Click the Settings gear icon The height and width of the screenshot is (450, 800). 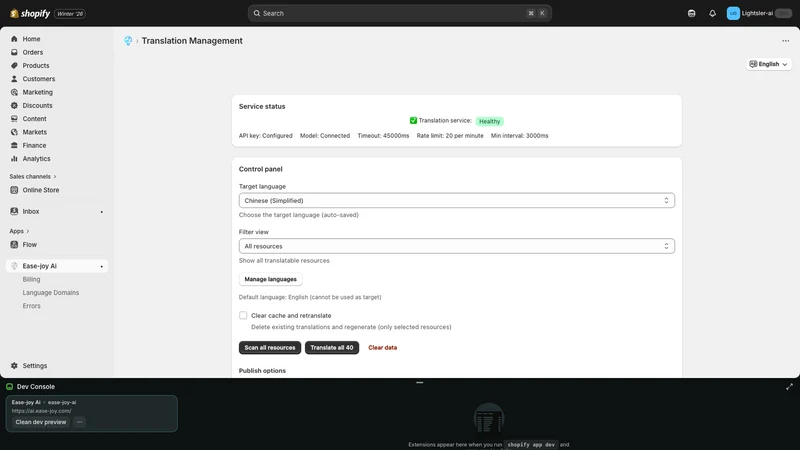14,365
